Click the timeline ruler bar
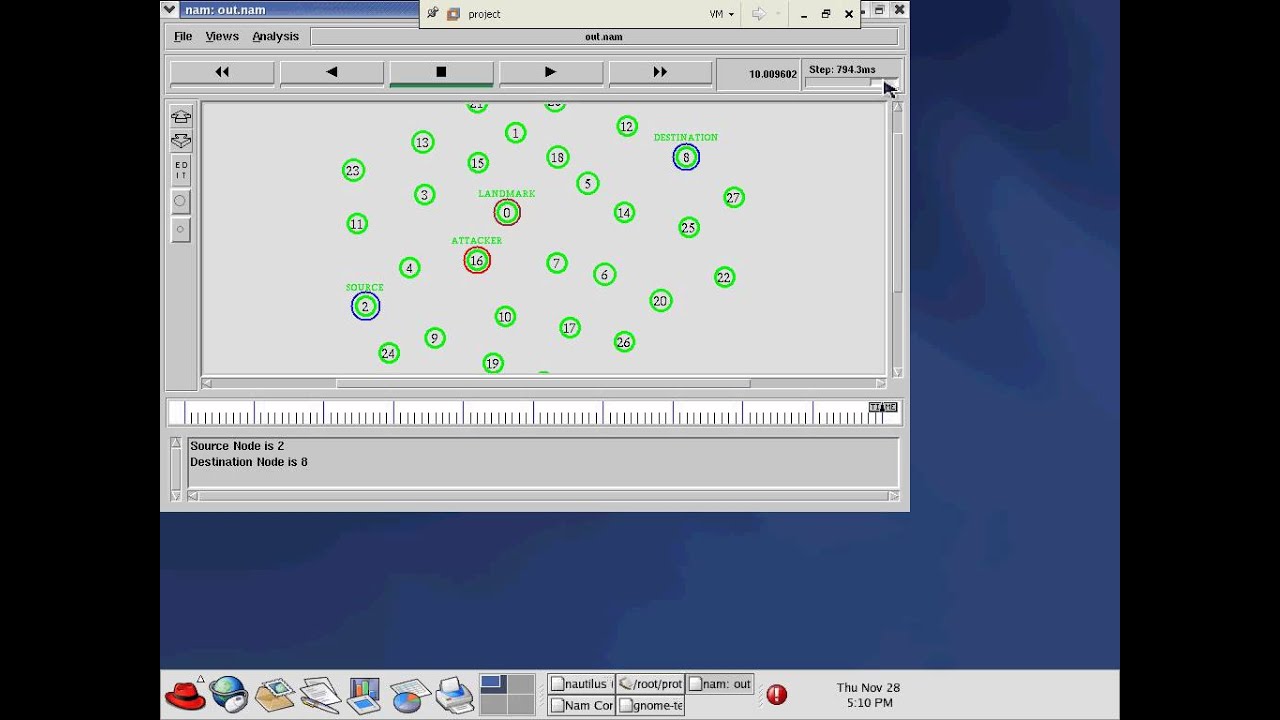Image resolution: width=1280 pixels, height=720 pixels. pos(534,412)
